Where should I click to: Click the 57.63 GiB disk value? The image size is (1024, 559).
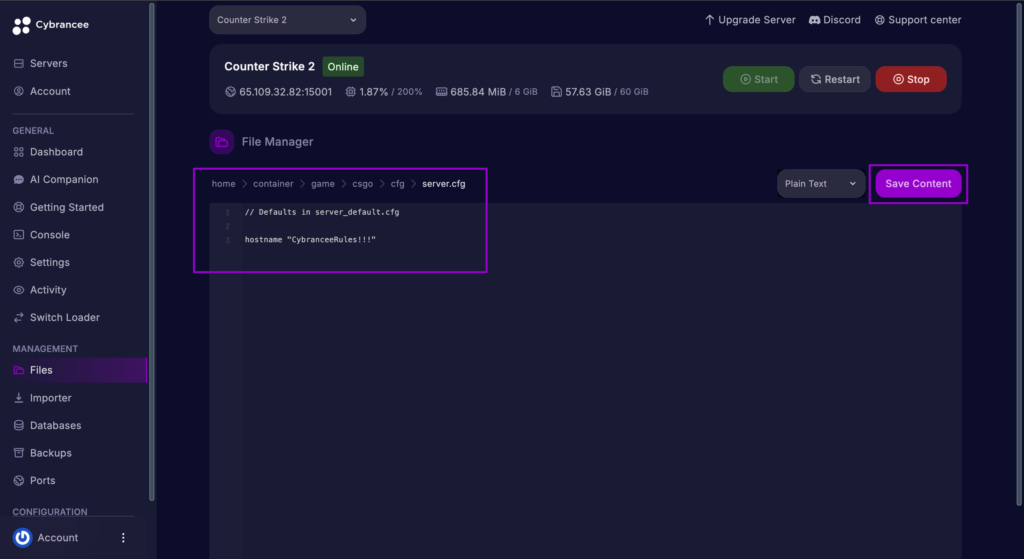(588, 92)
